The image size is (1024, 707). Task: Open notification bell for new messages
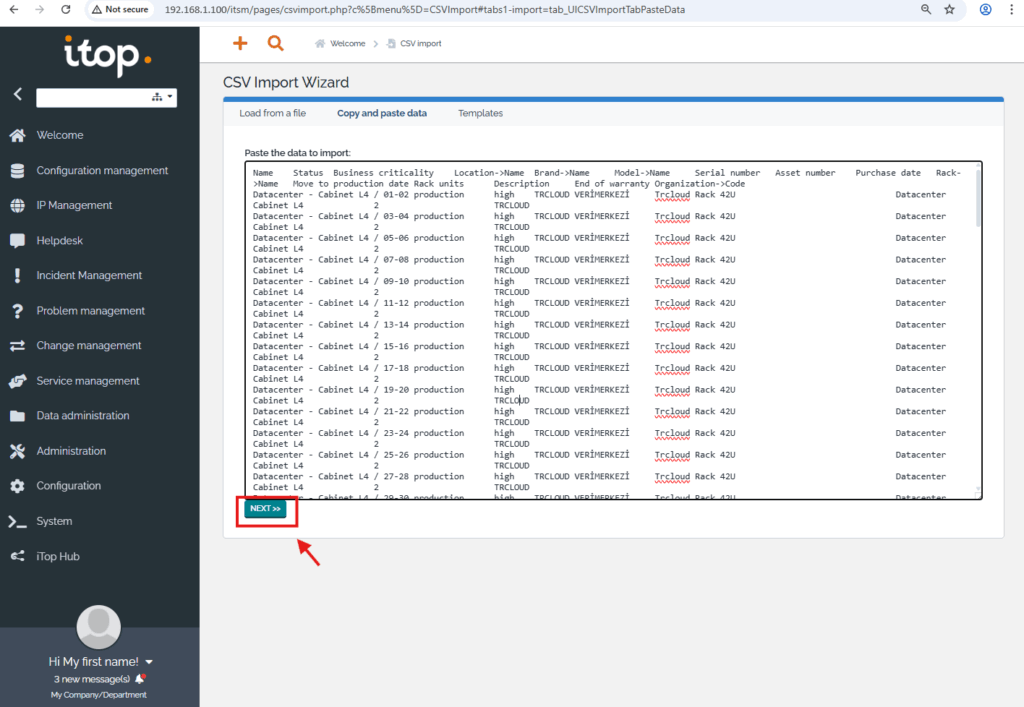139,679
